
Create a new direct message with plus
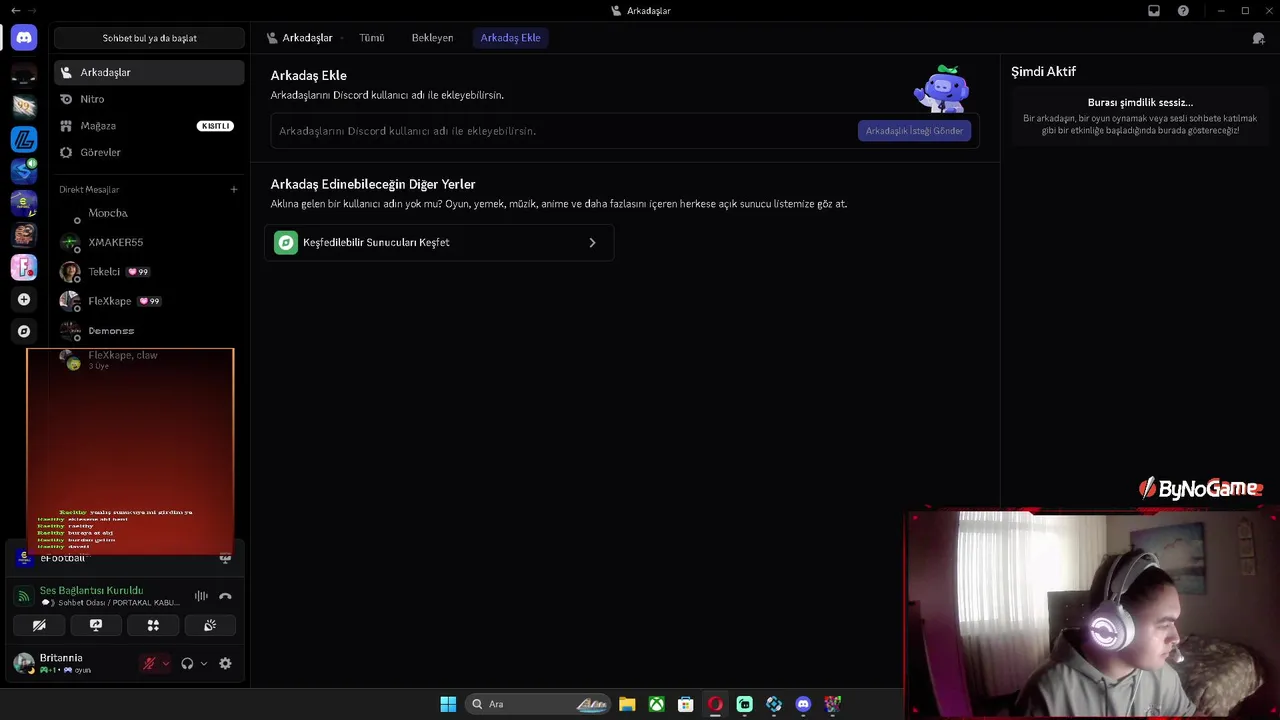pos(234,189)
